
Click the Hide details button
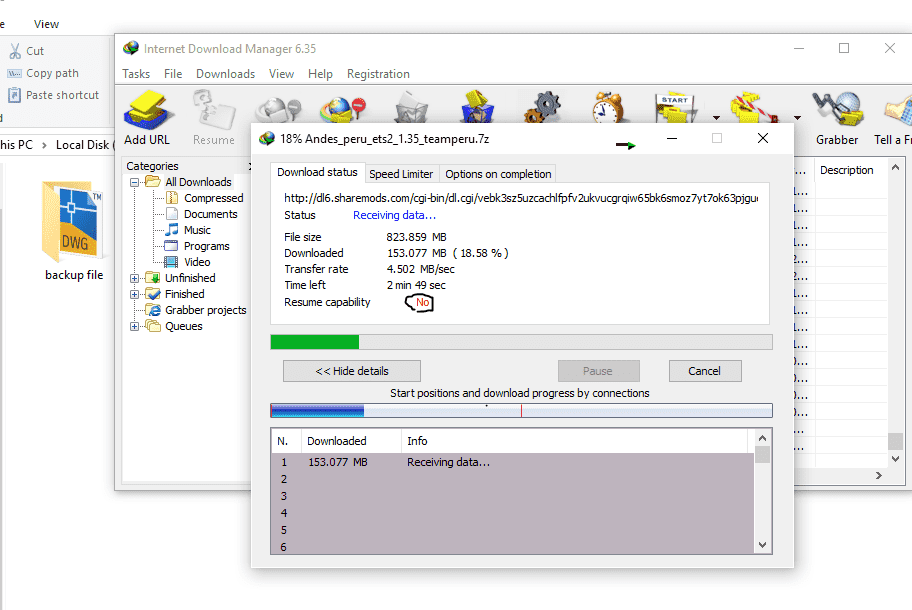(x=352, y=371)
